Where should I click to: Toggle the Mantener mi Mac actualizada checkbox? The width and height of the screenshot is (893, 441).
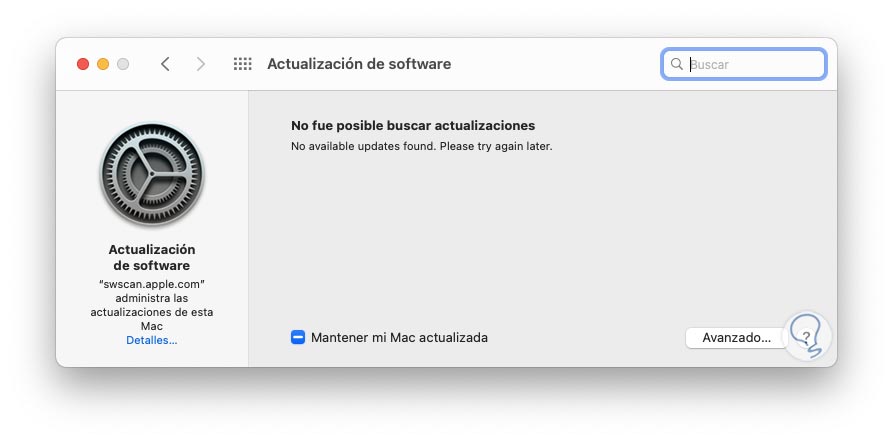(x=297, y=338)
